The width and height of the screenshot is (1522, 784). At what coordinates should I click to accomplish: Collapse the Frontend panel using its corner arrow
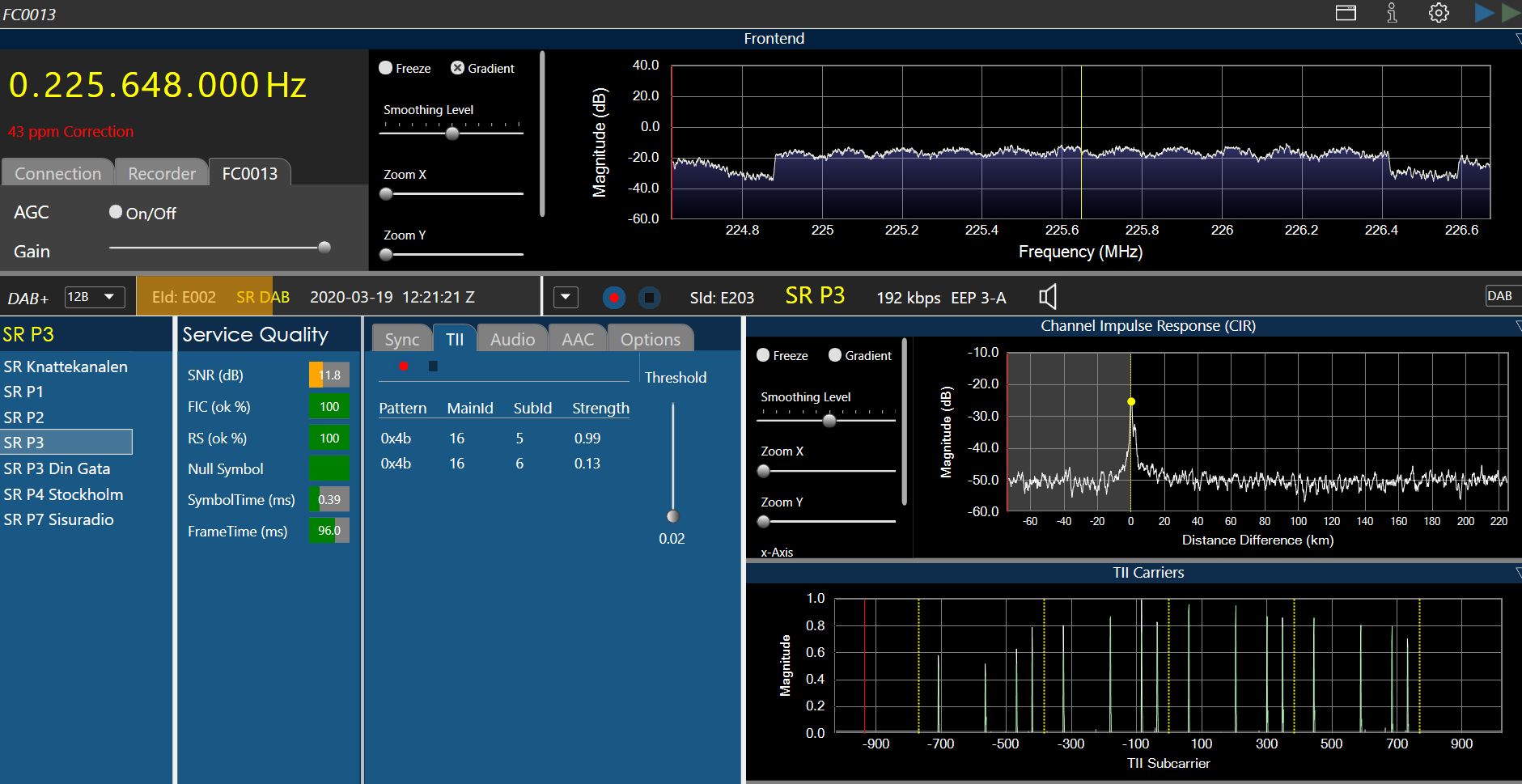coord(1517,39)
